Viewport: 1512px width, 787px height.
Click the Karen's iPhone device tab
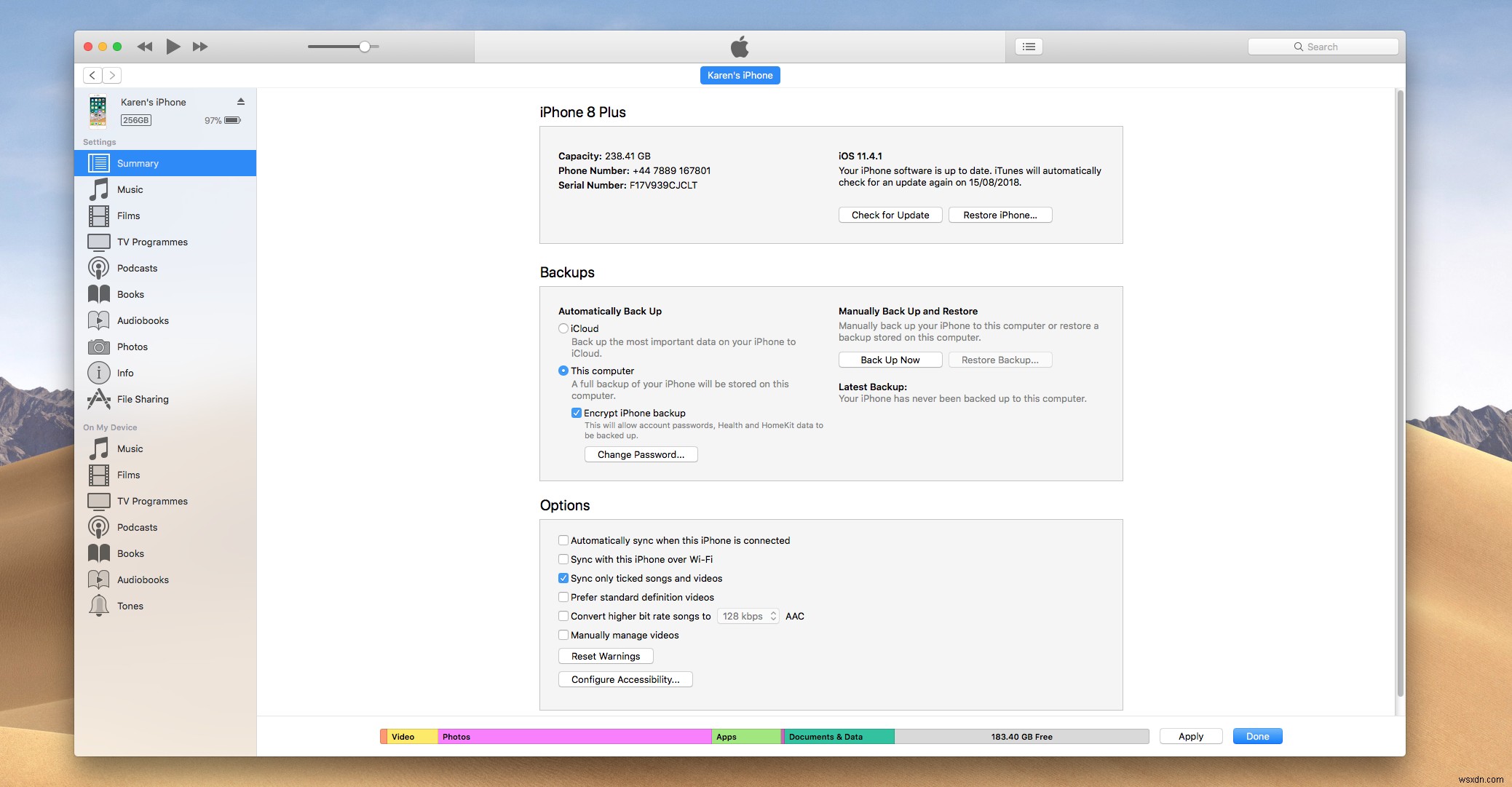point(740,75)
